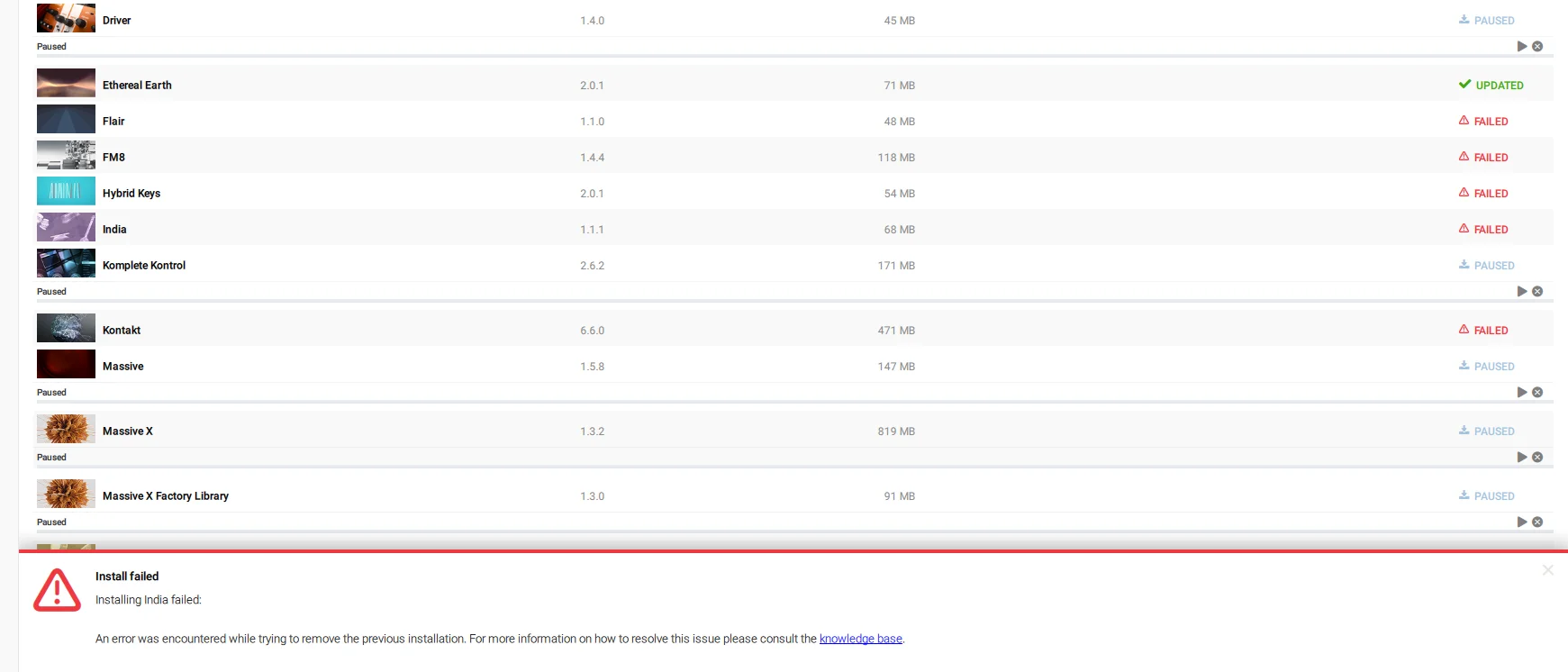Click the FAILED status for Hybrid Keys
This screenshot has width=1568, height=672.
pyautogui.click(x=1483, y=193)
